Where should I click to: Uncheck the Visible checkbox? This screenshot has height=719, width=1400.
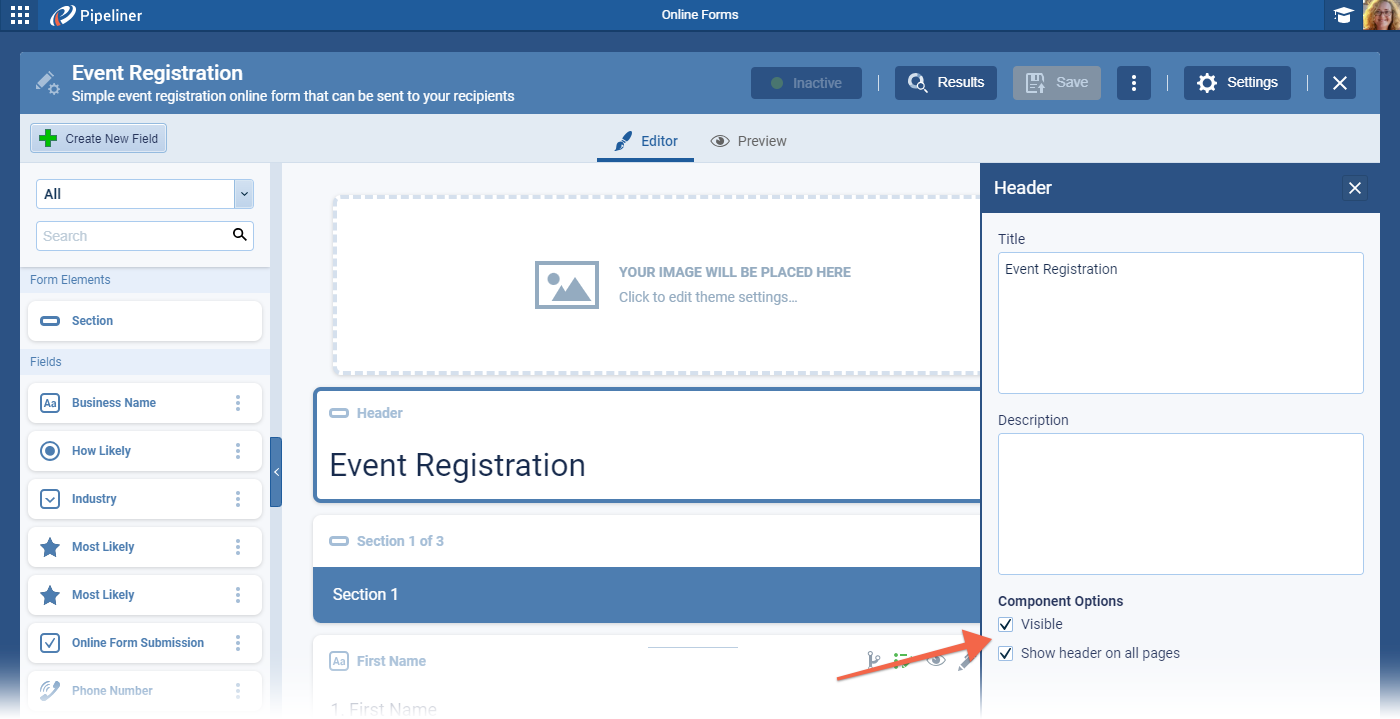coord(1006,625)
